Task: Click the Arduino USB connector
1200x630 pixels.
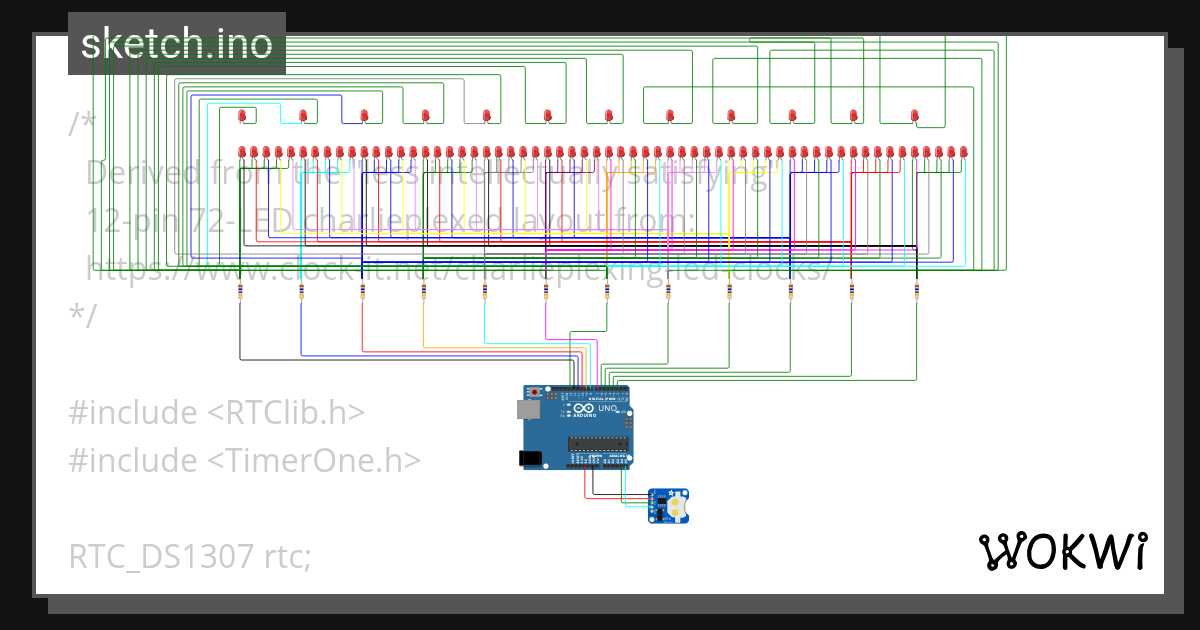Action: click(528, 409)
